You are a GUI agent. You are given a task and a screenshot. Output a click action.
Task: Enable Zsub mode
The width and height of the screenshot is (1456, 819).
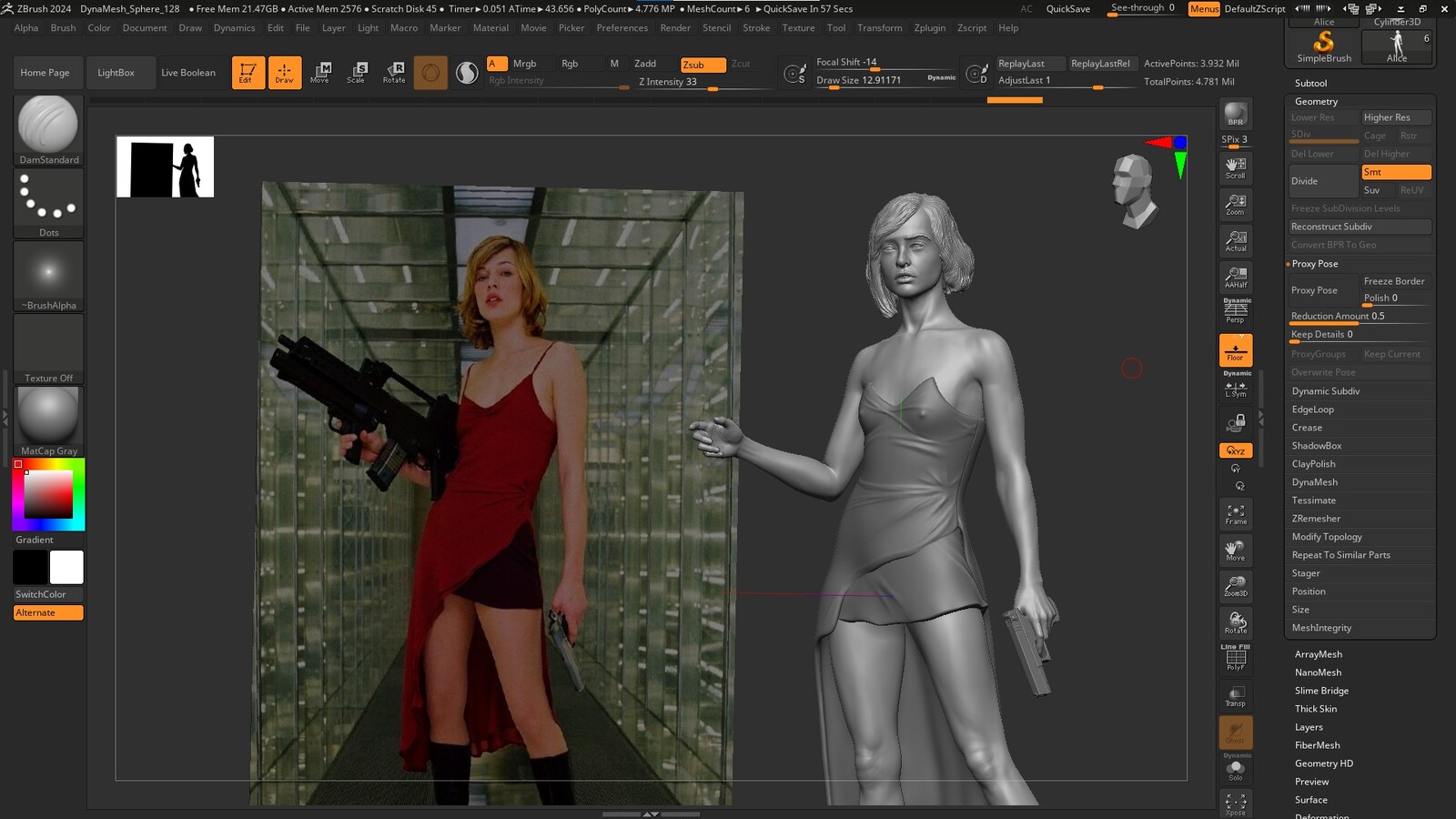703,65
